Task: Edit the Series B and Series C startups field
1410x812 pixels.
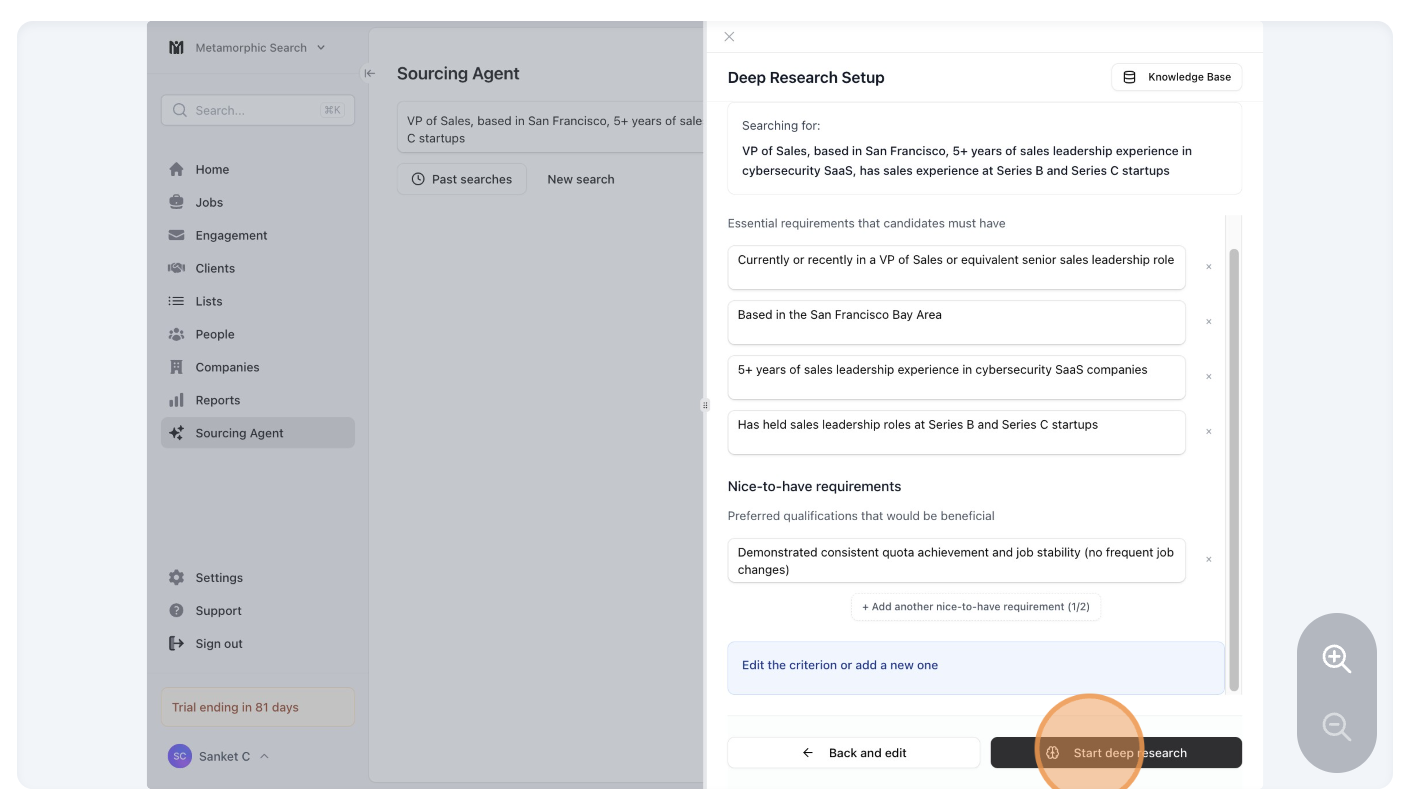Action: pos(957,432)
